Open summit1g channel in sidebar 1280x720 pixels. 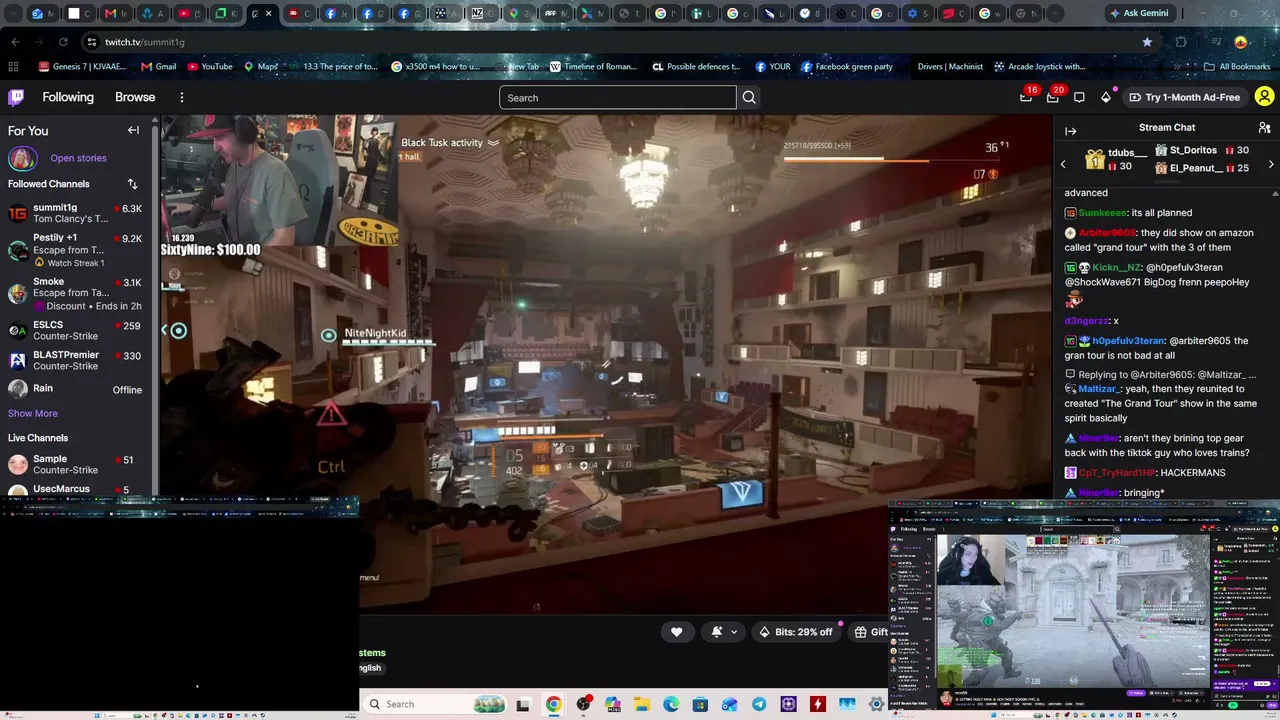76,213
